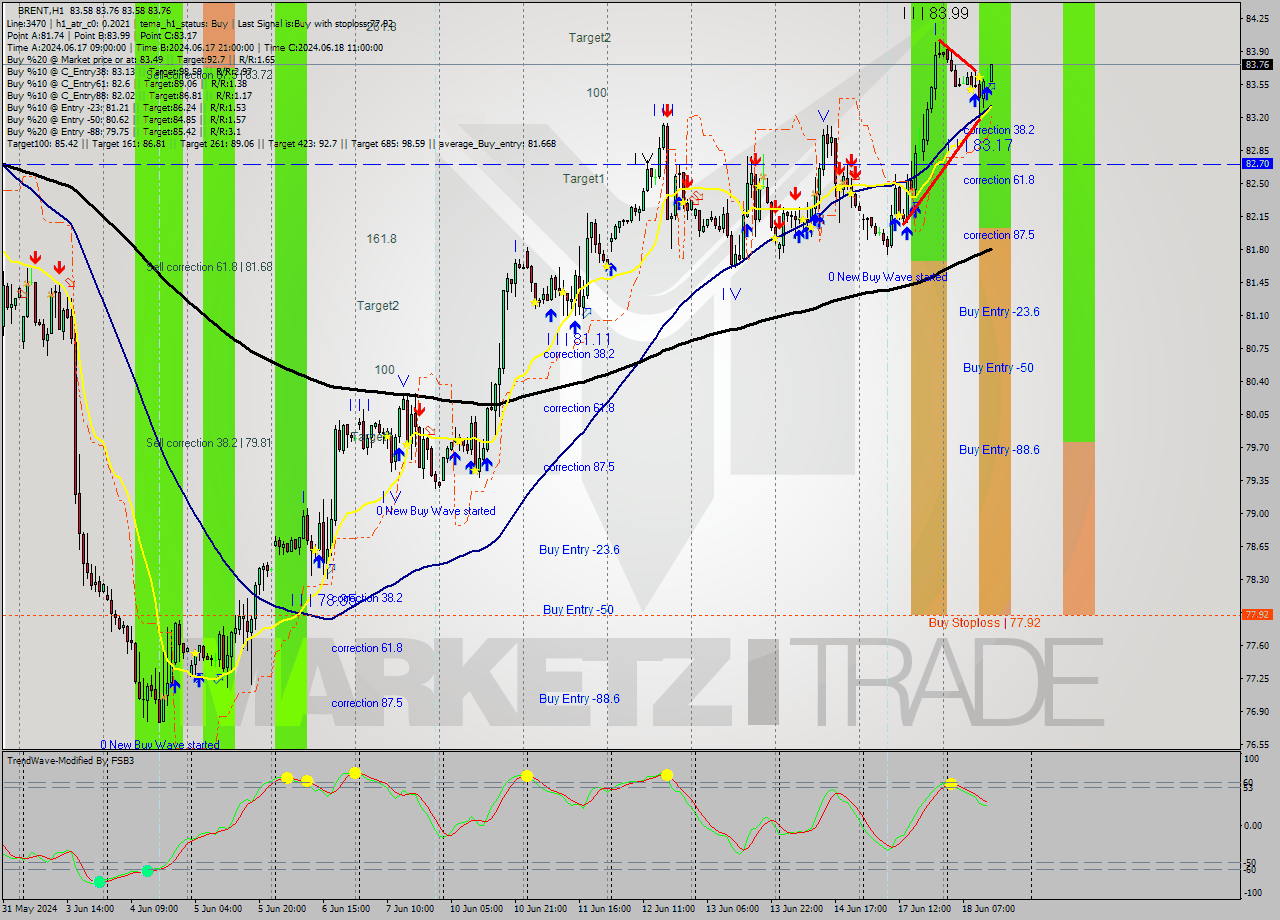Select 'Sell correction 61.8 | 81.68' label

[x=209, y=267]
